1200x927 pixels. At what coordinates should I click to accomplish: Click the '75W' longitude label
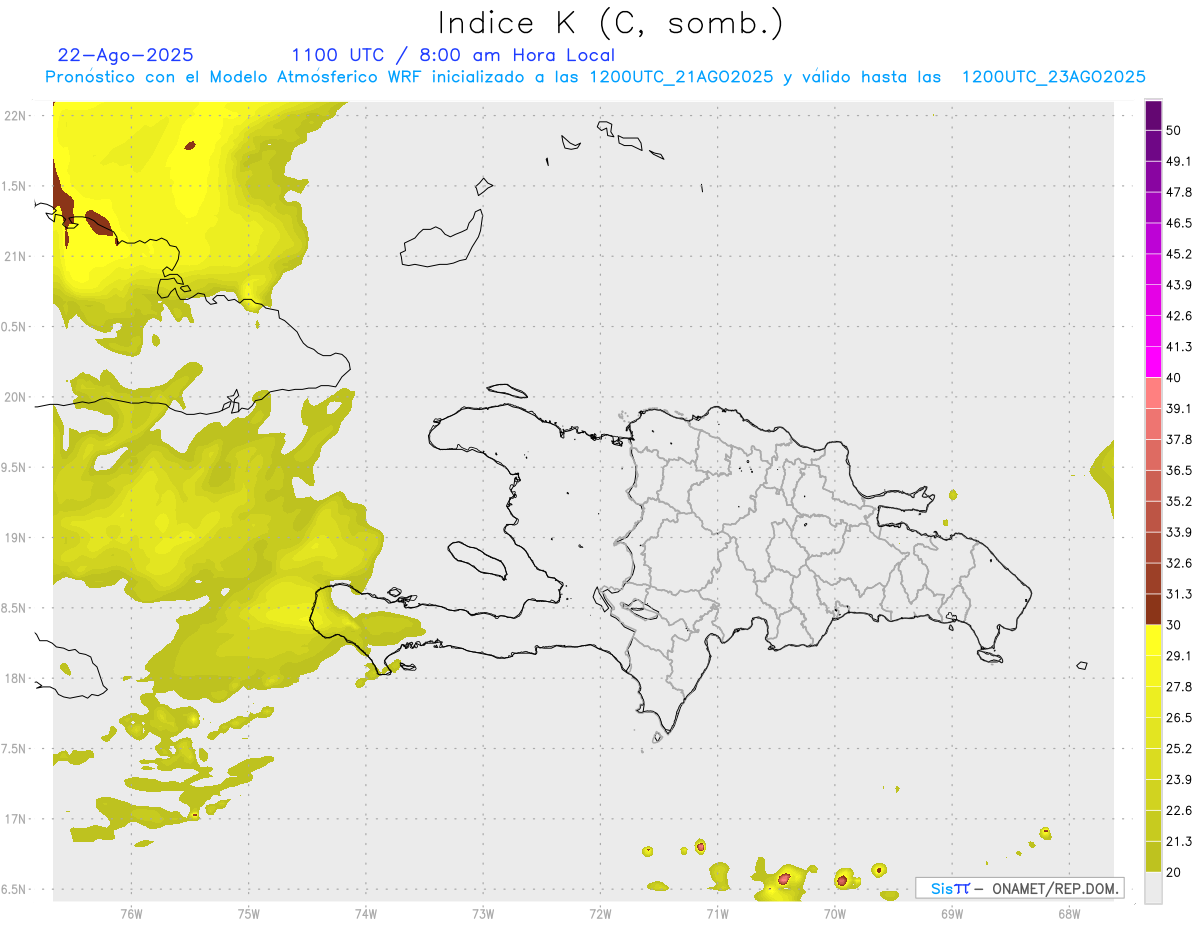click(249, 914)
